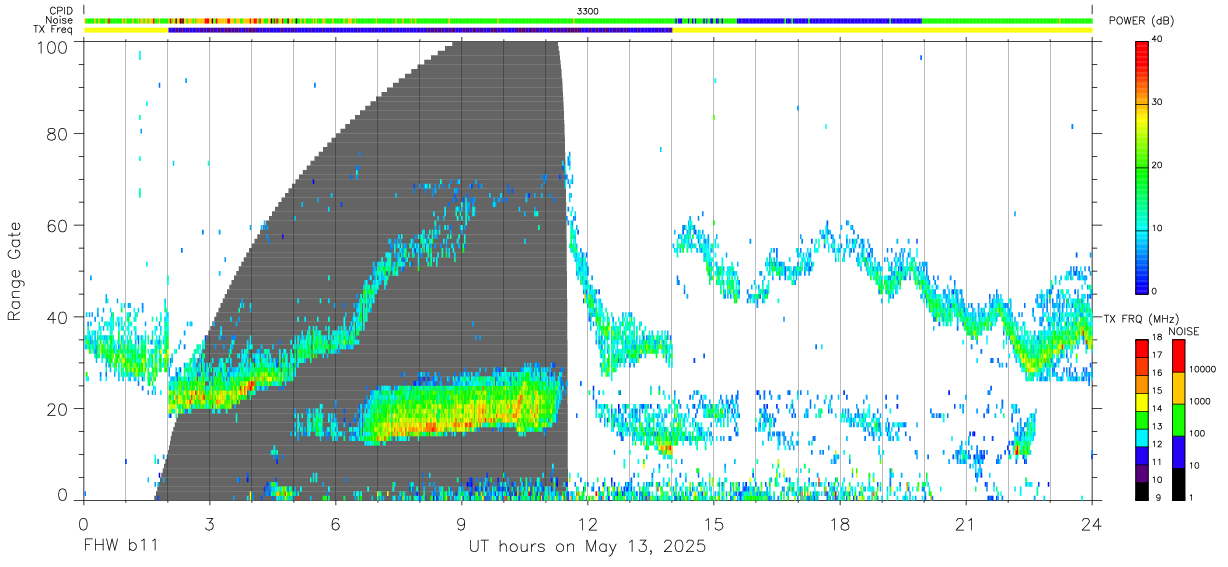Click the '1' label on NOISE scale
1228x567 pixels.
[x=1191, y=497]
